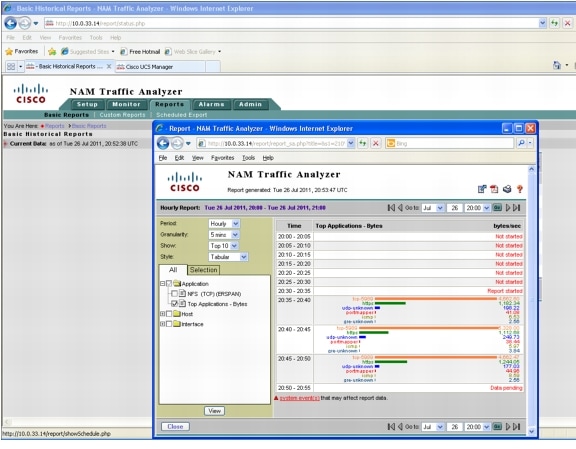Screen dimensions: 576x449
Task: Expand the Host tree node
Action: 162,314
